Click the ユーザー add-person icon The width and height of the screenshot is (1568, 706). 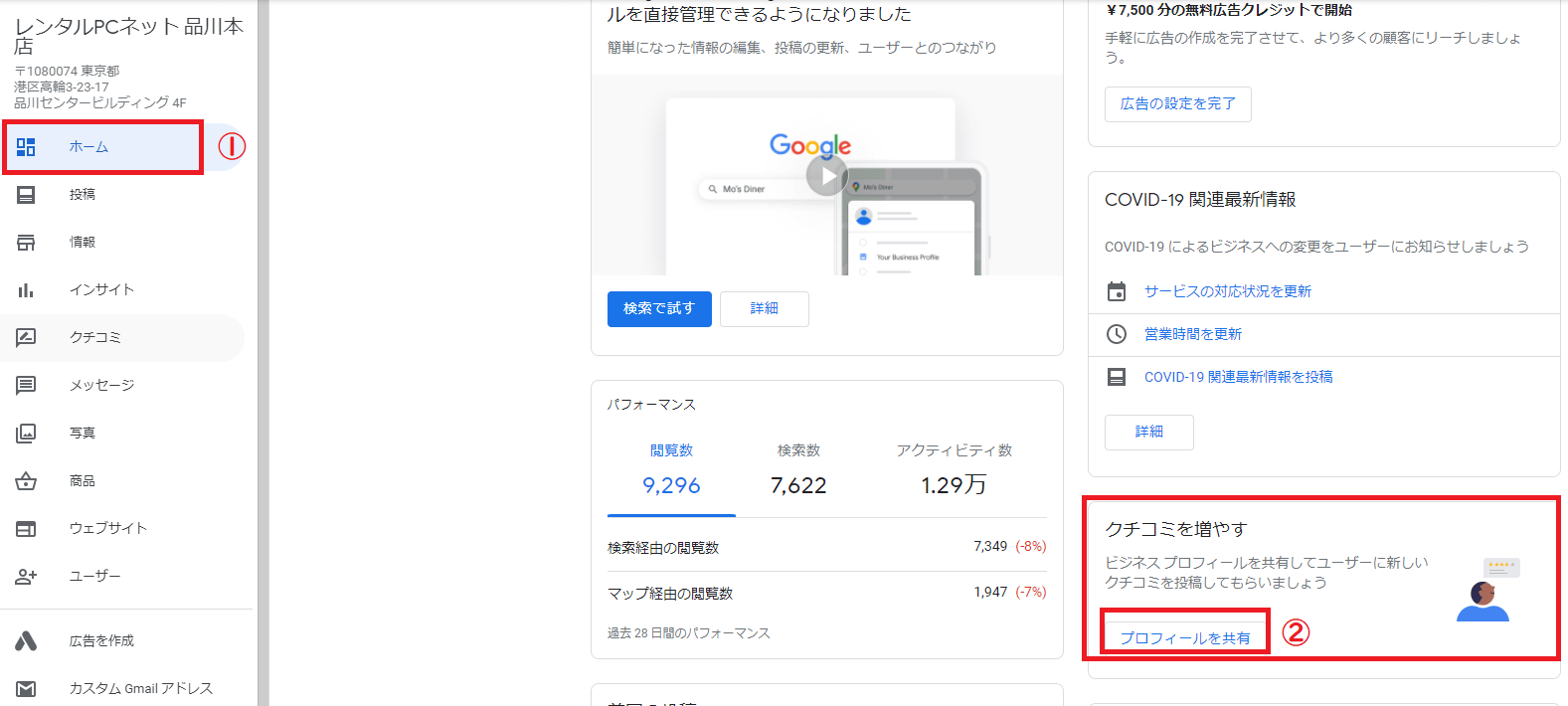click(x=26, y=577)
